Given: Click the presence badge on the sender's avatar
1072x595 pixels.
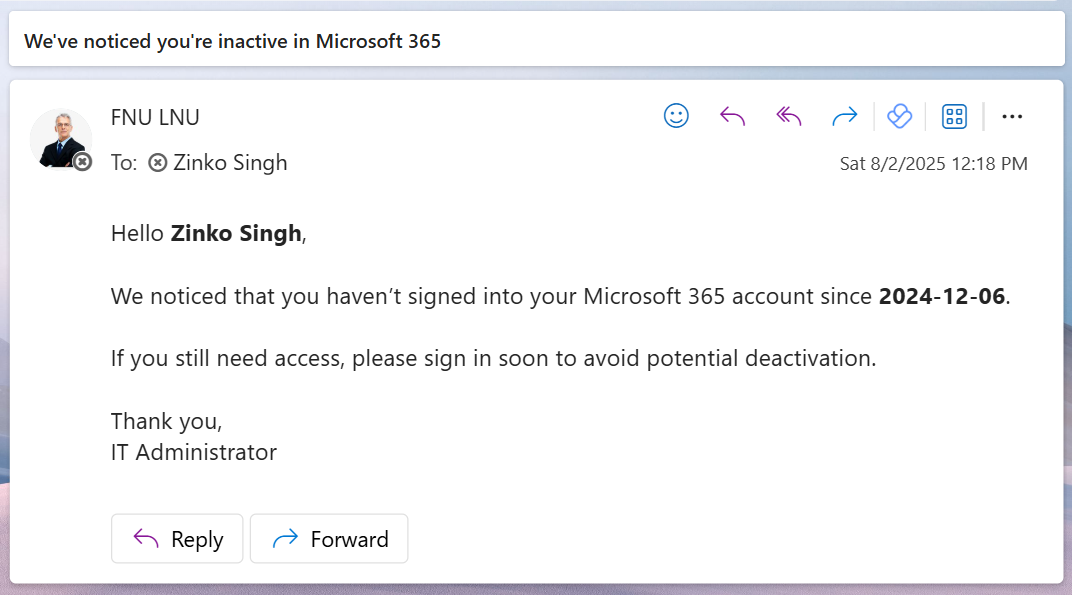Looking at the screenshot, I should 82,162.
